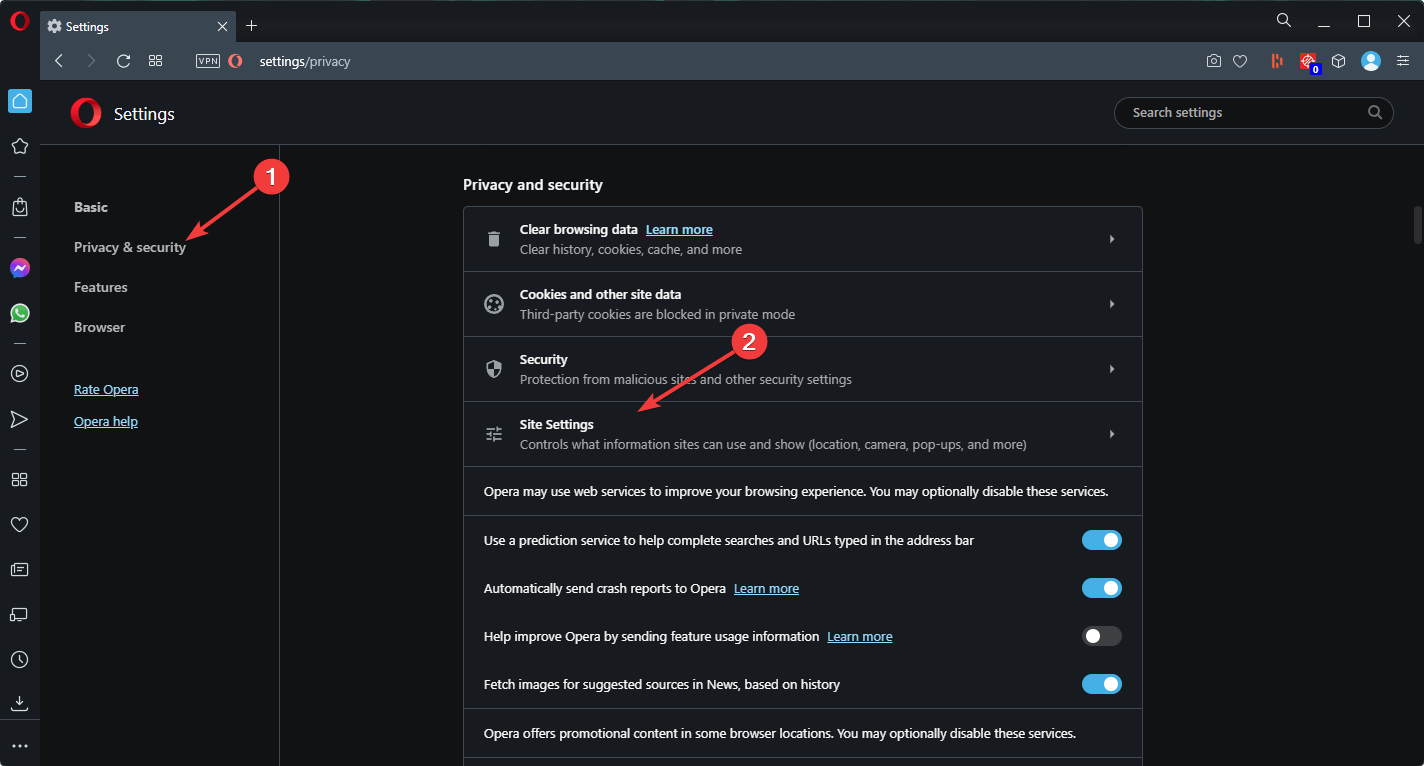Expand the Clear browsing data row arrow
The image size is (1424, 766).
click(1112, 239)
